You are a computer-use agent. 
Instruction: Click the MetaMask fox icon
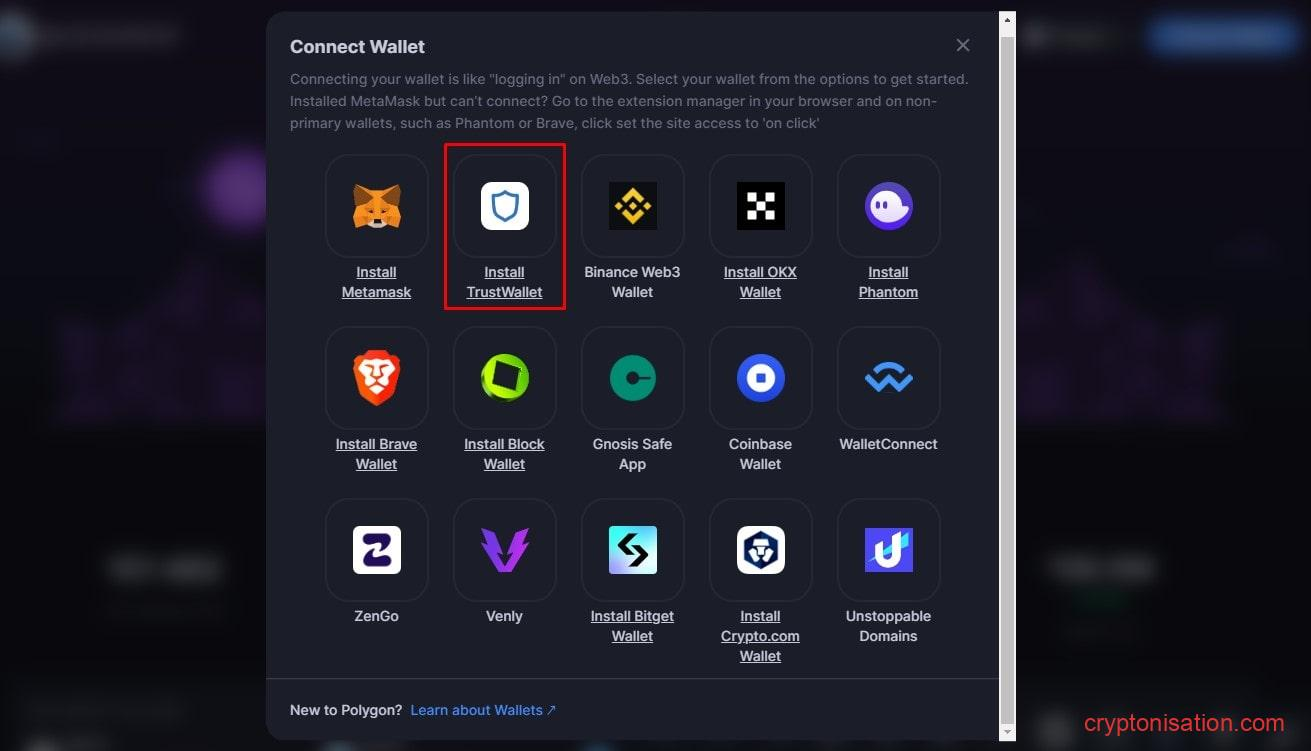(376, 206)
